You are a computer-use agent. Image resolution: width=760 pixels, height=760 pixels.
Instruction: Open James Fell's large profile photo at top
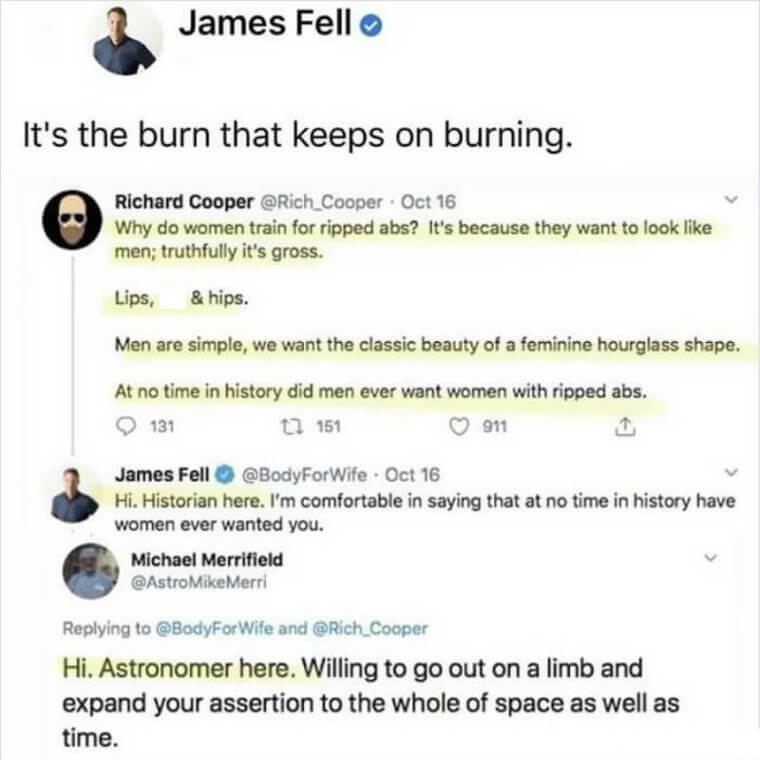126,41
